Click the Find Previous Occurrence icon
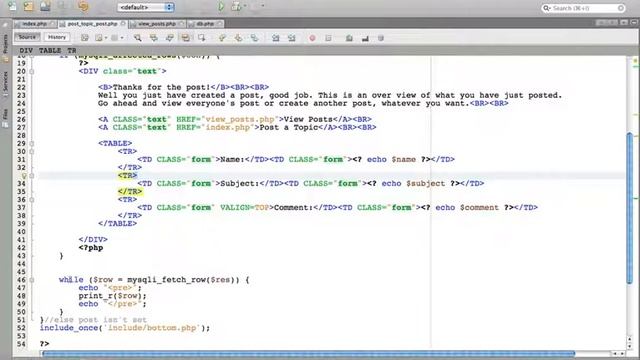The height and width of the screenshot is (360, 640). (154, 38)
